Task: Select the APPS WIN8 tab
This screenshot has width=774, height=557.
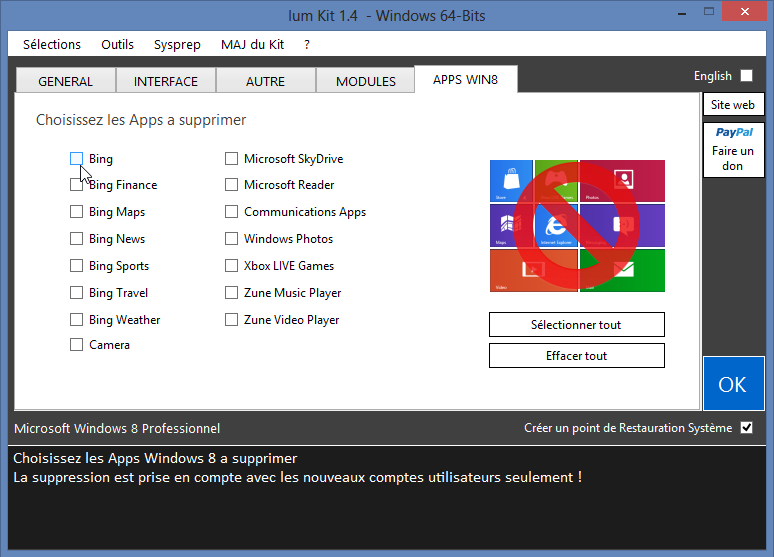Action: pos(465,80)
